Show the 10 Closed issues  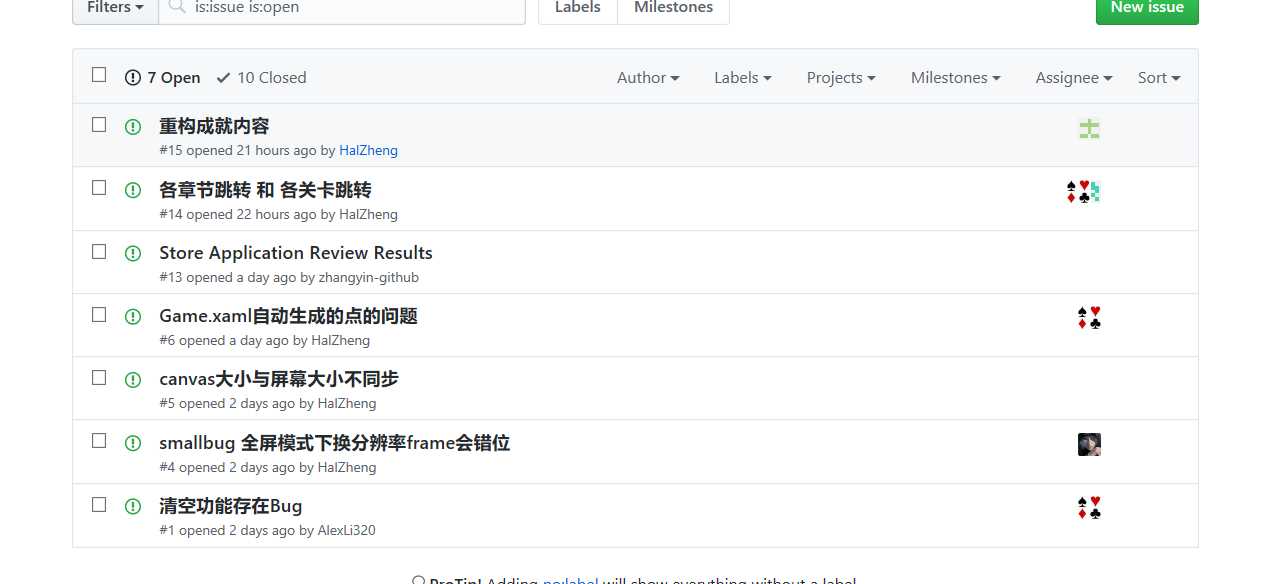click(261, 77)
